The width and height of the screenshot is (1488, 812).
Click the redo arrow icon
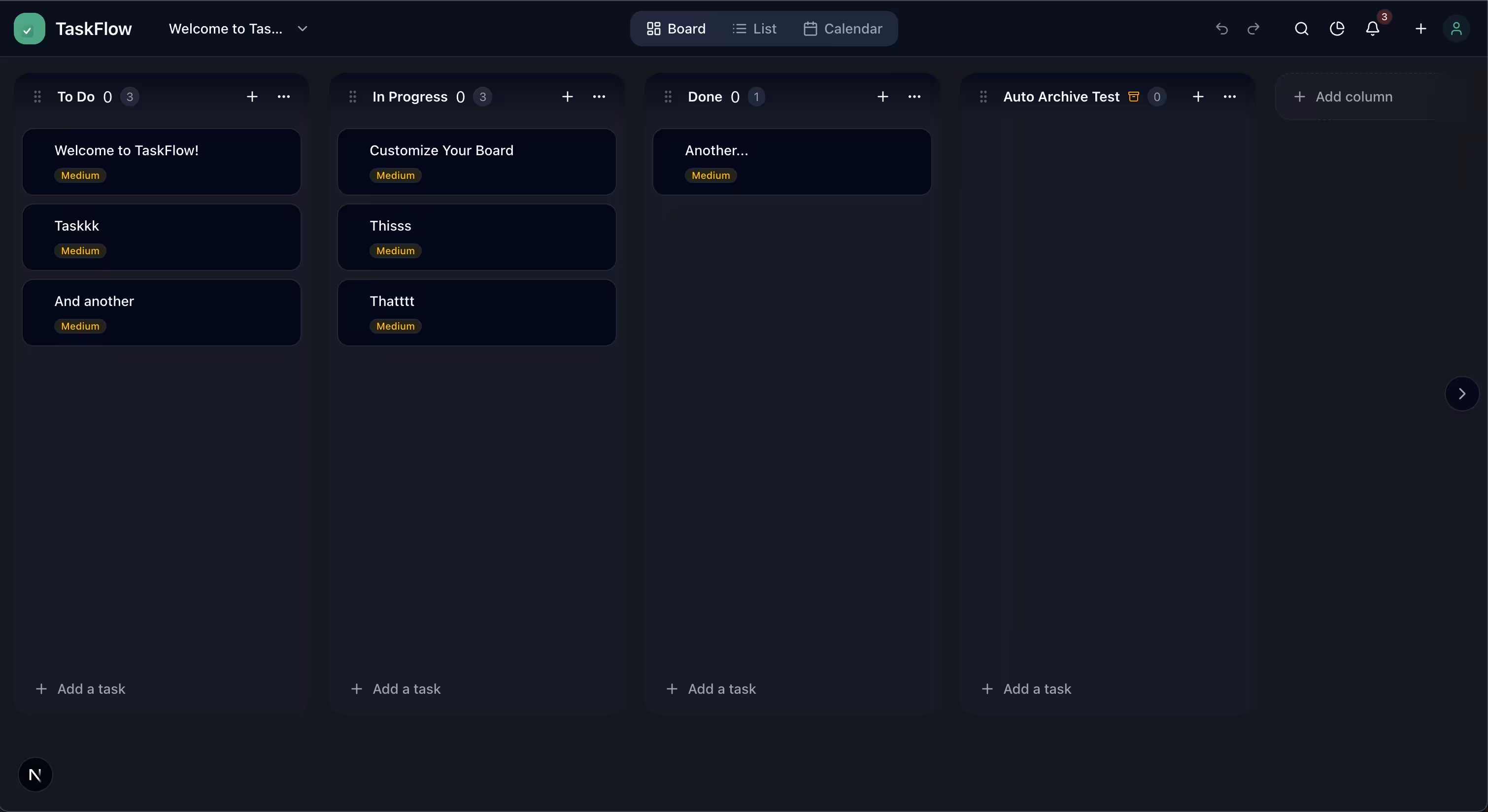point(1254,28)
